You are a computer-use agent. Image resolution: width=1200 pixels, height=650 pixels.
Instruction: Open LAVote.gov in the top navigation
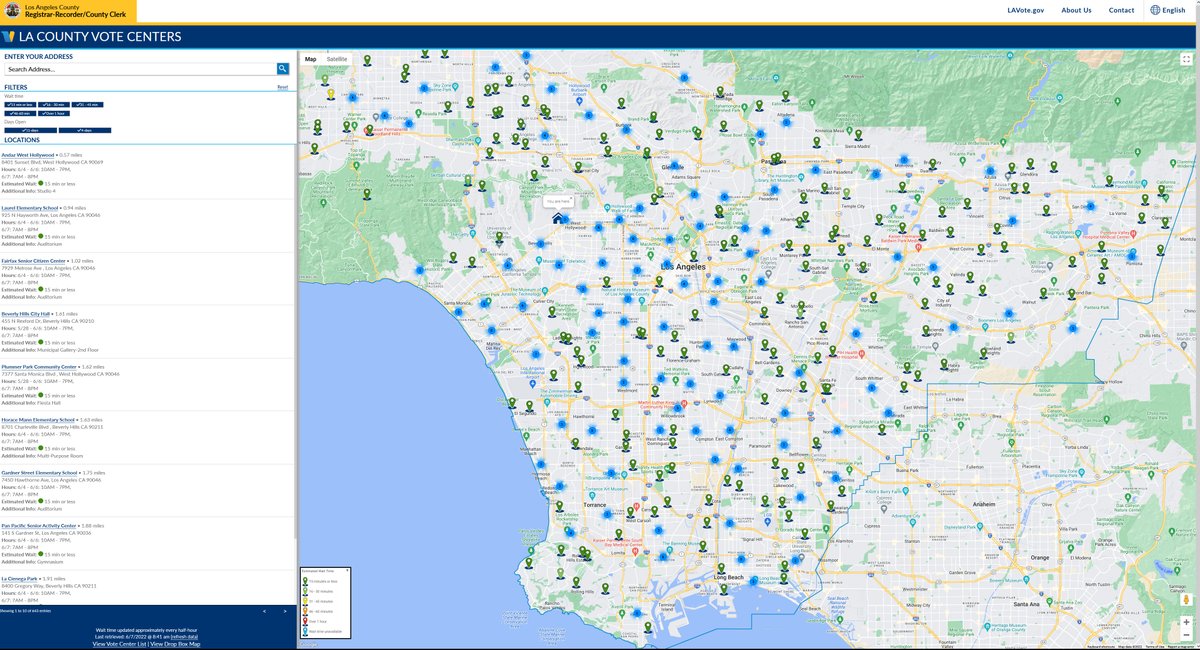coord(1025,10)
